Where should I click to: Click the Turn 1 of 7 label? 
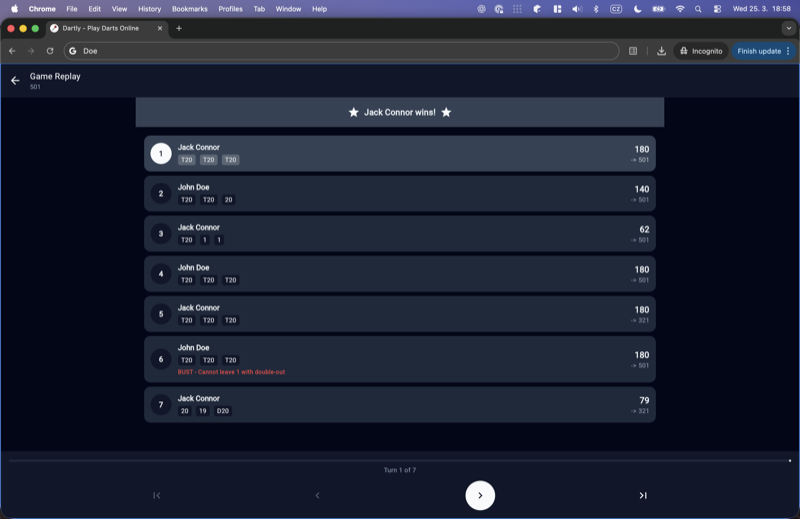[399, 470]
